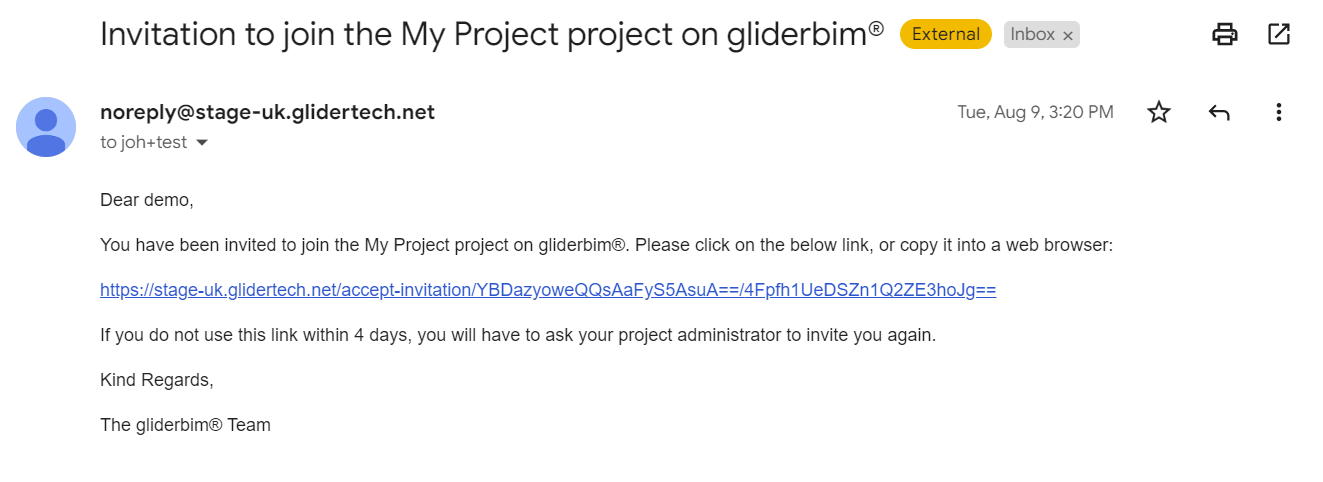This screenshot has height=482, width=1323.
Task: Remove the Inbox label with its x
Action: click(1068, 36)
